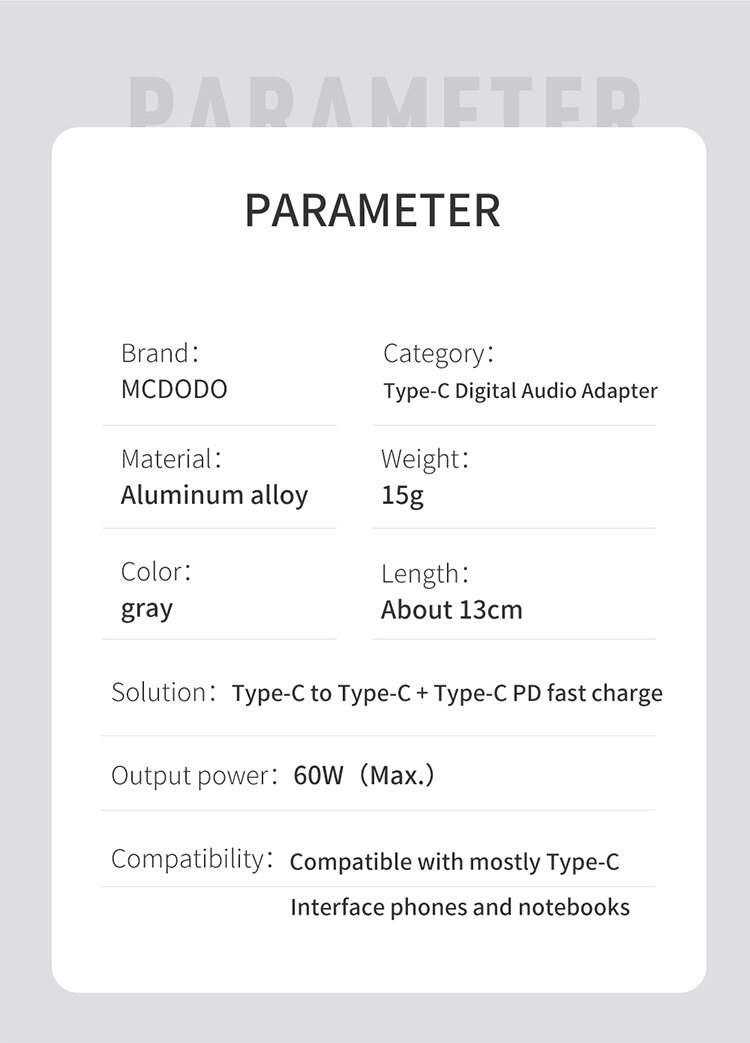The image size is (750, 1043).
Task: Select the 15g weight value
Action: point(402,495)
